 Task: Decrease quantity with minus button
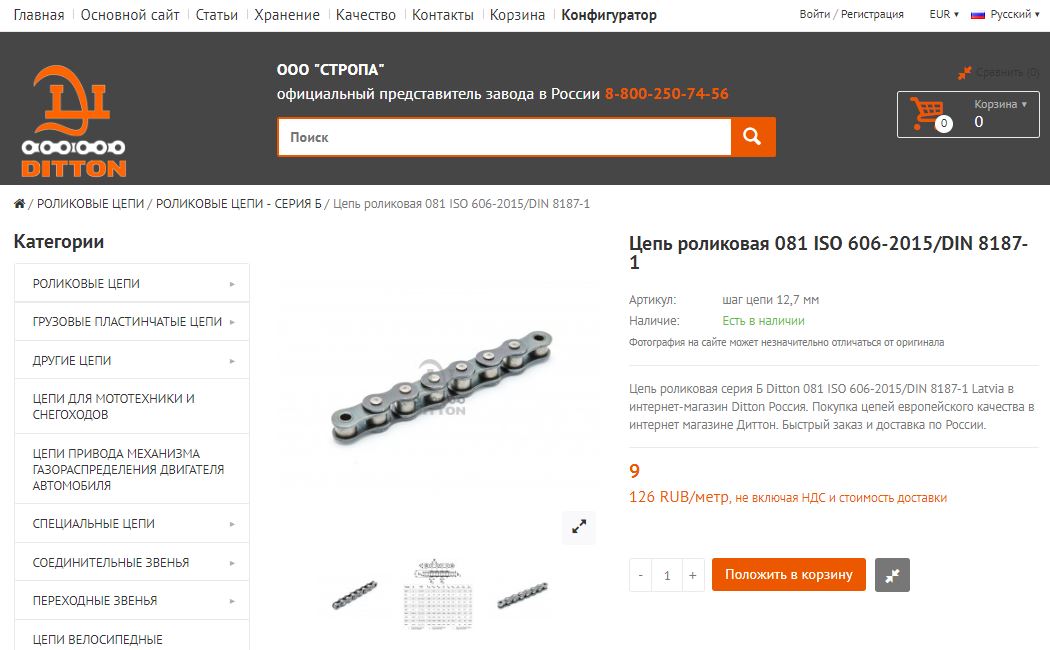(x=641, y=575)
